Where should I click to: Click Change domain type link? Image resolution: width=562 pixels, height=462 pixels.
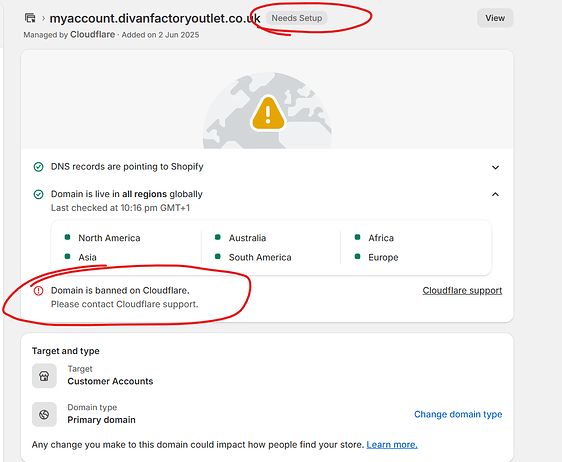[x=458, y=414]
